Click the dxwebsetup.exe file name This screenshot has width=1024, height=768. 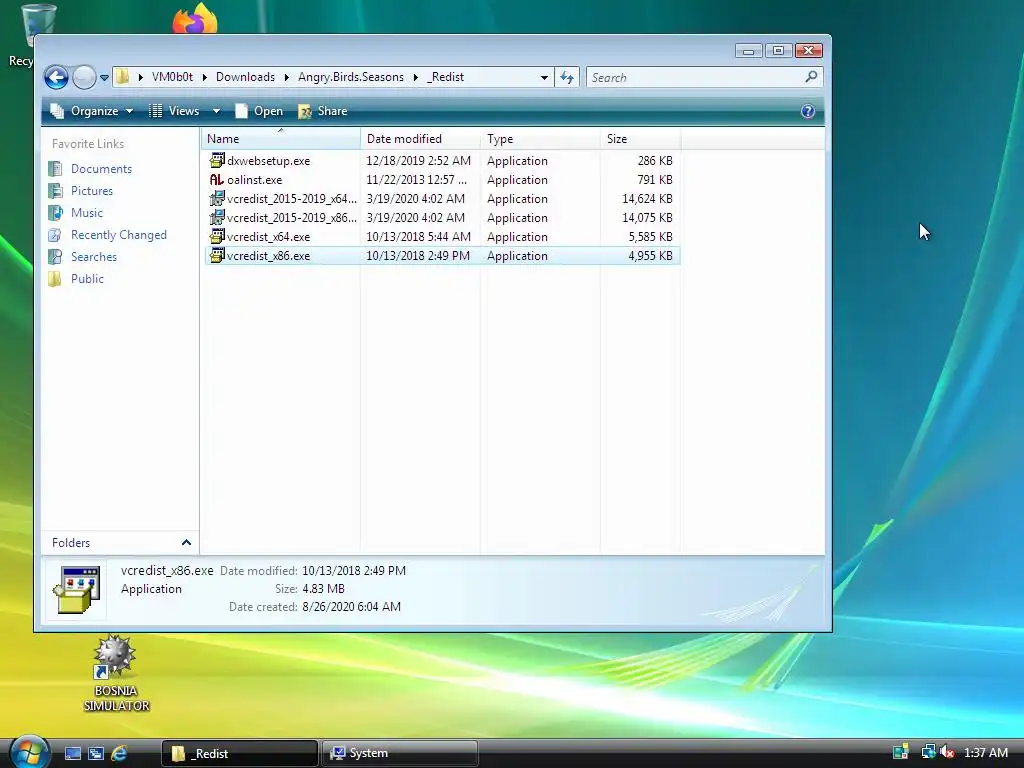(x=268, y=161)
